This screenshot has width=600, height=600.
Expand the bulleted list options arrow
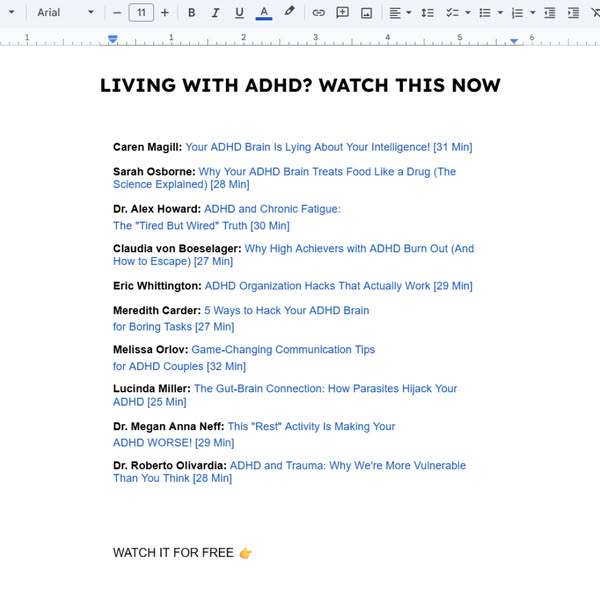point(500,13)
